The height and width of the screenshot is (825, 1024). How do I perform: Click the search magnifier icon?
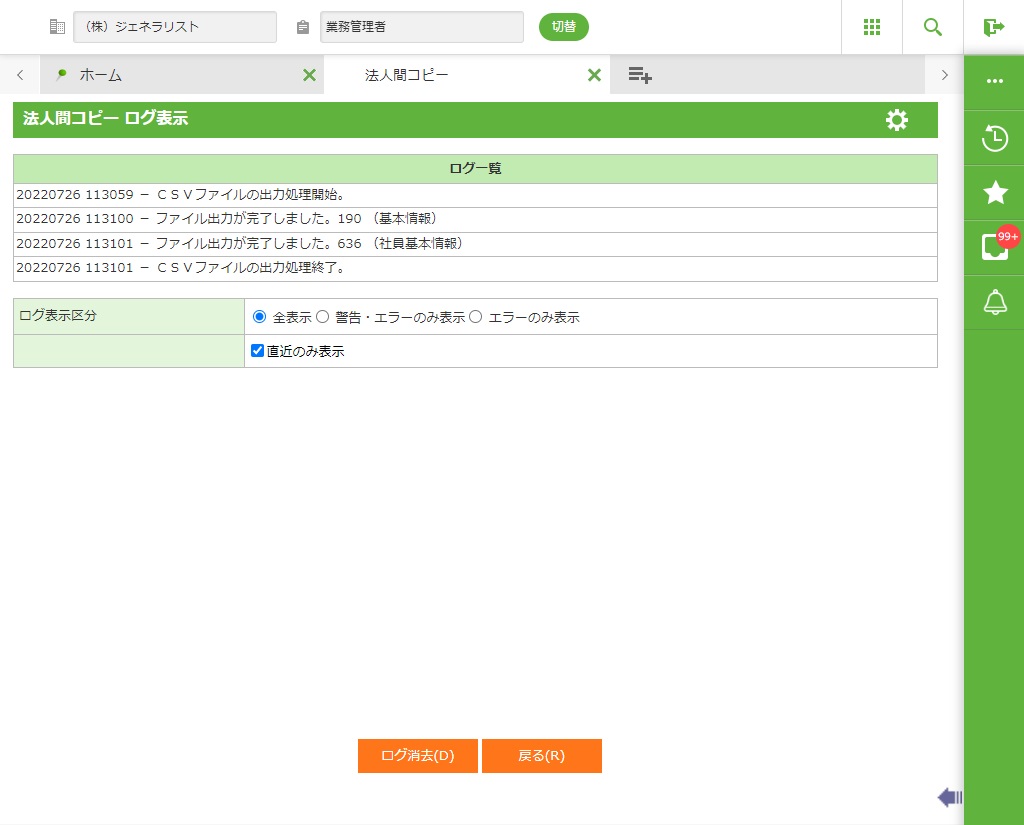tap(933, 27)
